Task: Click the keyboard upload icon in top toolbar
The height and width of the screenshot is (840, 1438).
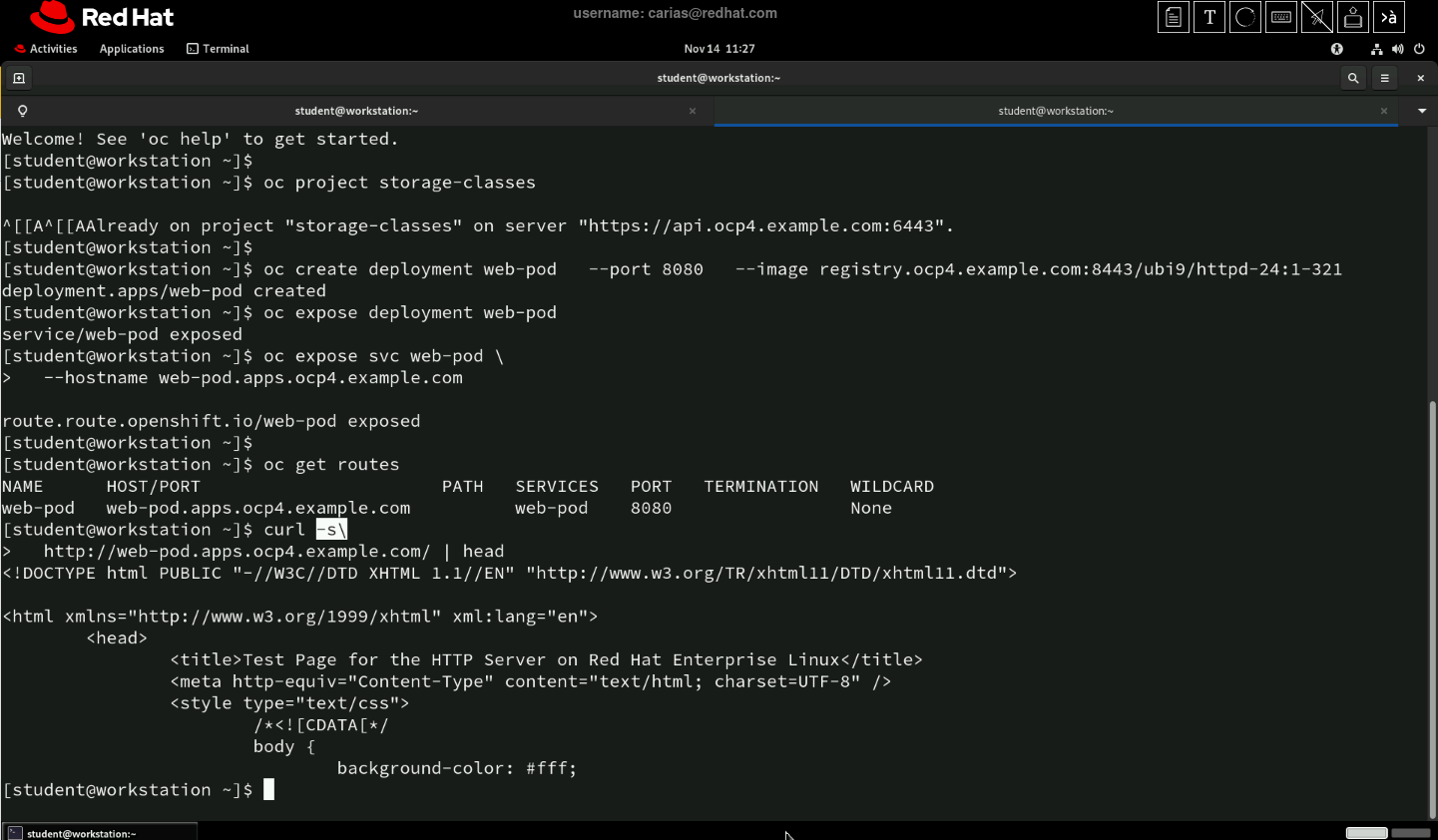Action: [x=1353, y=17]
